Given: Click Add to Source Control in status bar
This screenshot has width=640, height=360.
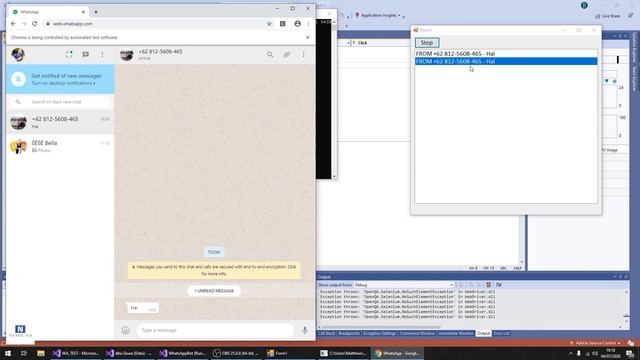Looking at the screenshot, I should click(x=596, y=343).
